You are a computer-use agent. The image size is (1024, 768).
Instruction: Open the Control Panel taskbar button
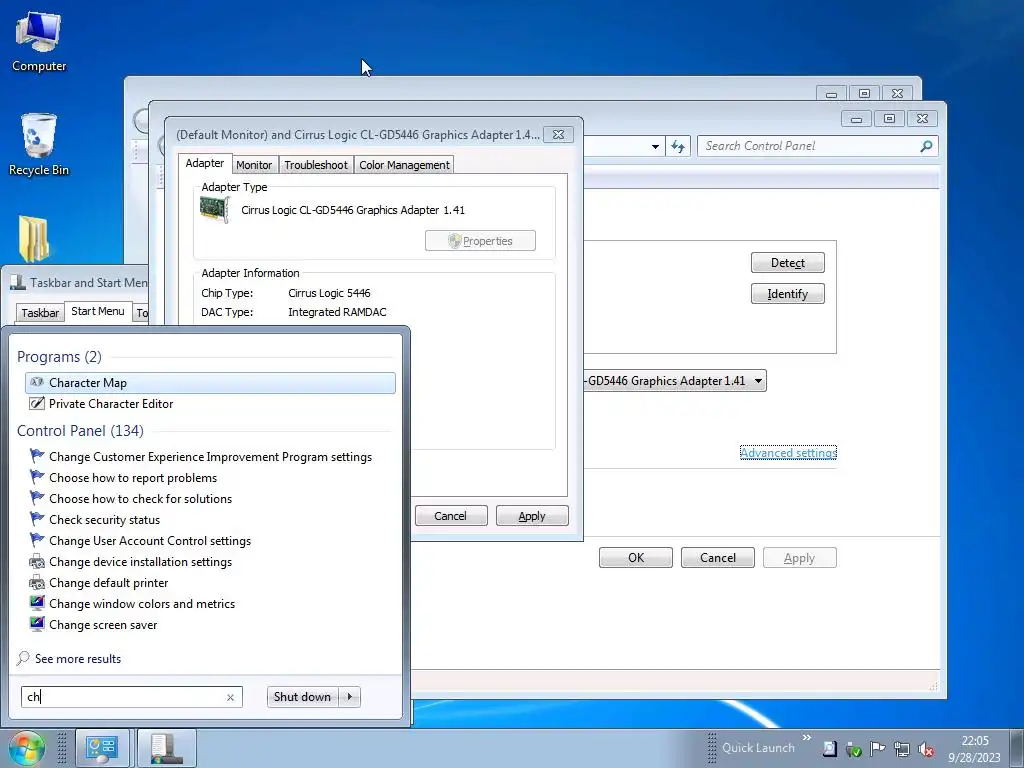coord(102,748)
